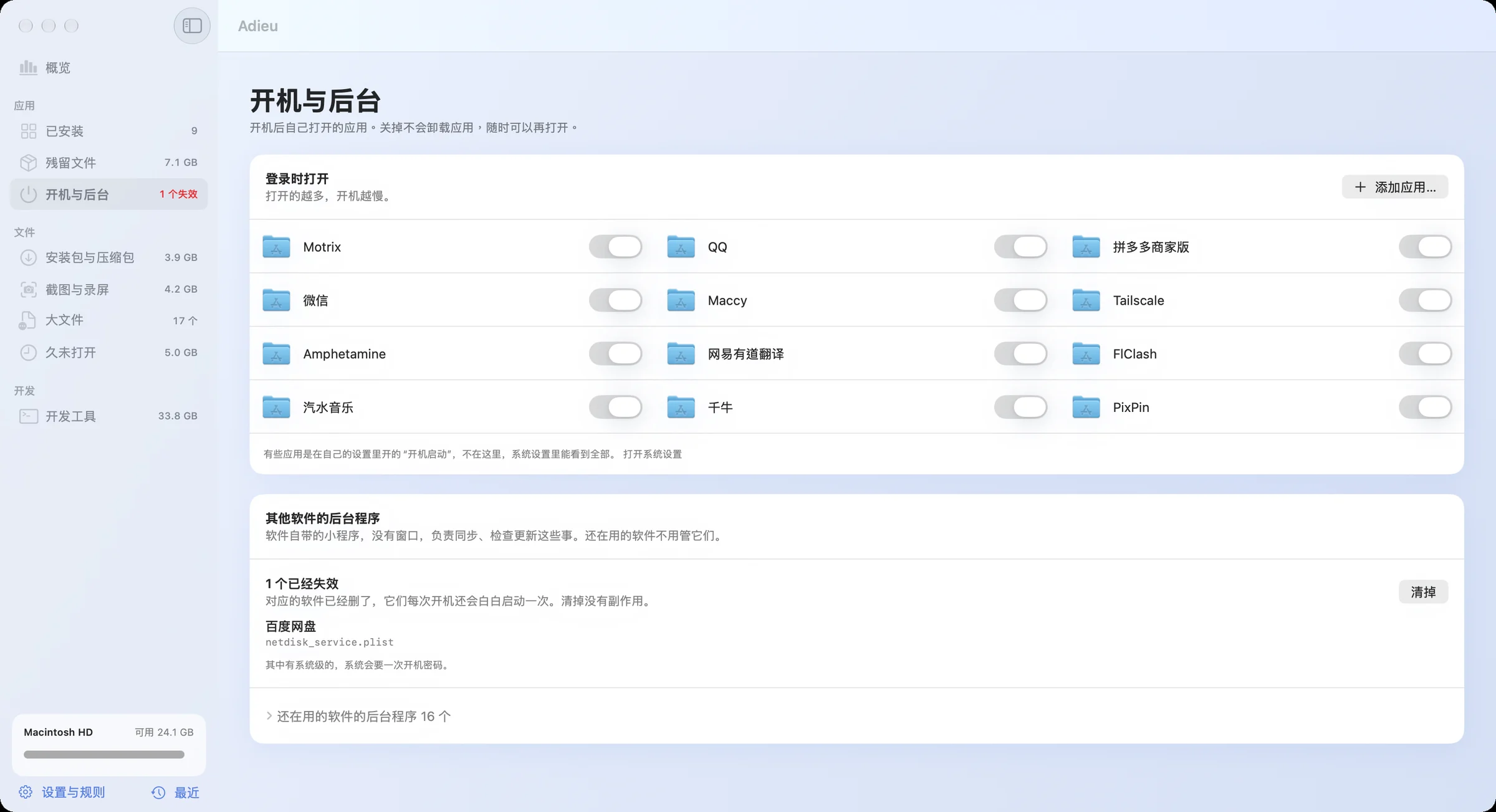Image resolution: width=1496 pixels, height=812 pixels.
Task: Click the bar-chart icon beside 概览
Action: click(28, 67)
